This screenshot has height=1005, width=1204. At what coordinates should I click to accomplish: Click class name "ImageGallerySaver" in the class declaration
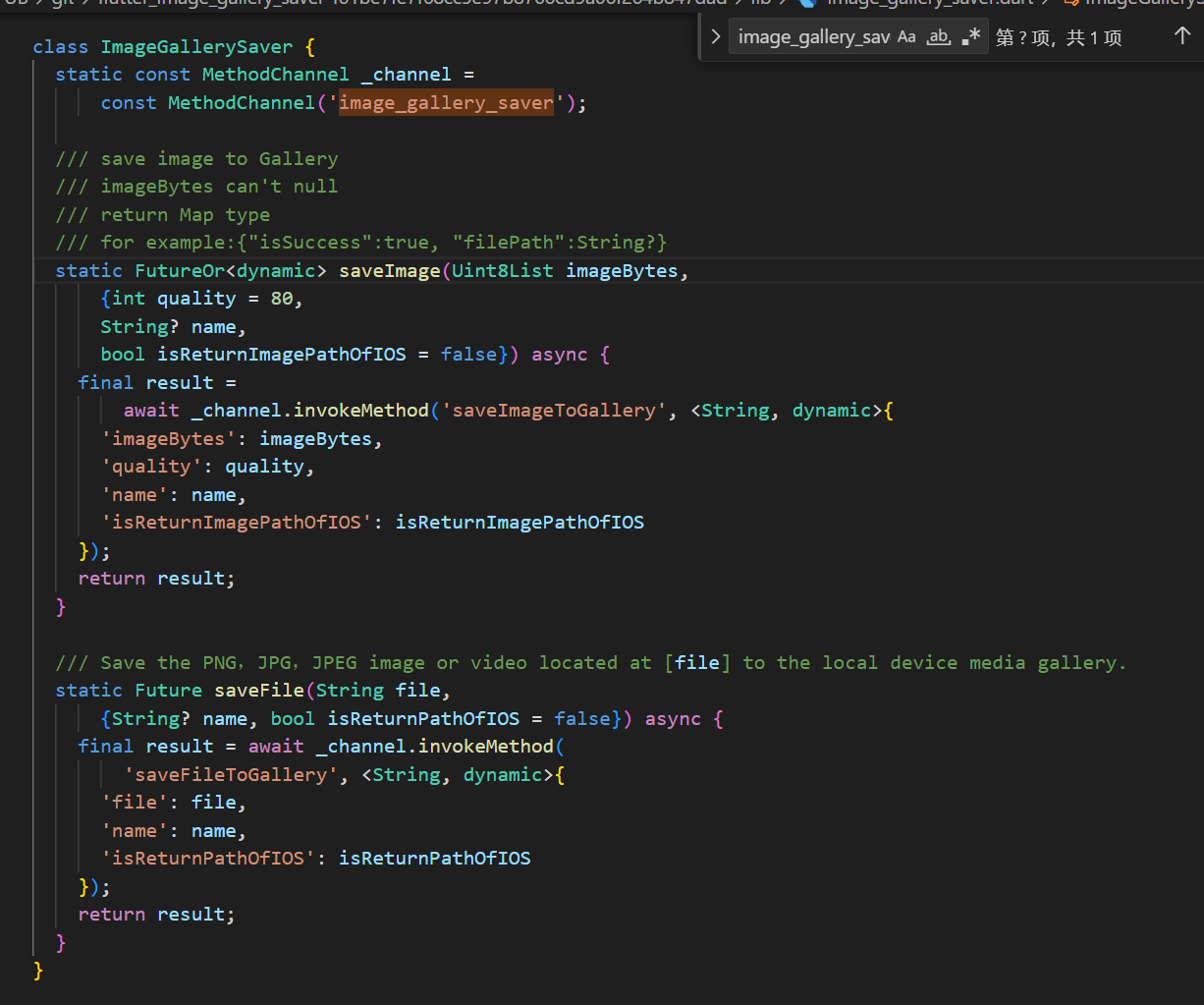(196, 46)
